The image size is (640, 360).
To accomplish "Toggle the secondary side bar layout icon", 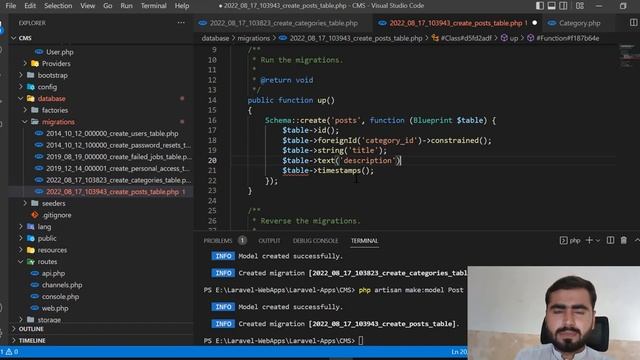I will point(563,6).
